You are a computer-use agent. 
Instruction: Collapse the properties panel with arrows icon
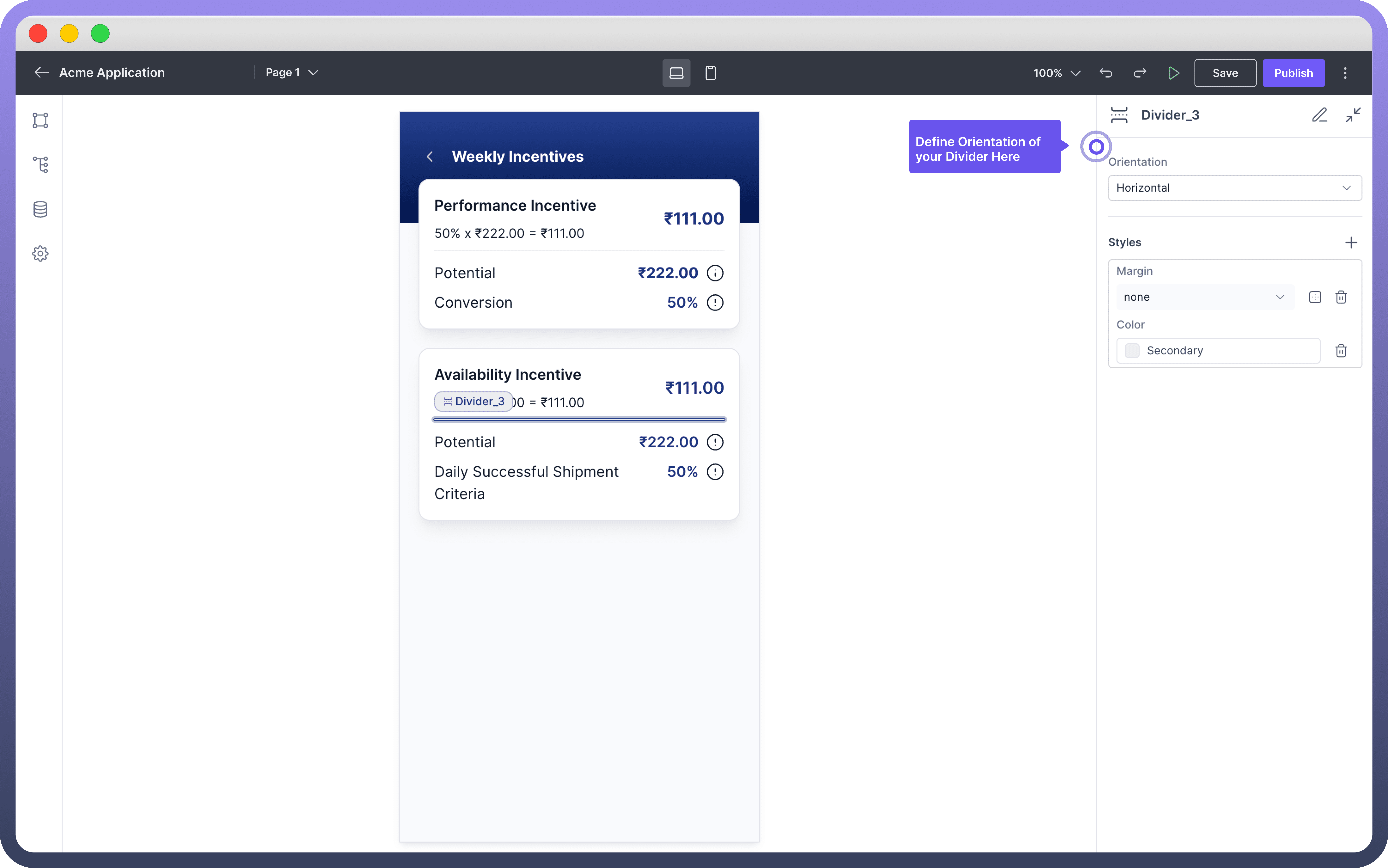click(1353, 115)
